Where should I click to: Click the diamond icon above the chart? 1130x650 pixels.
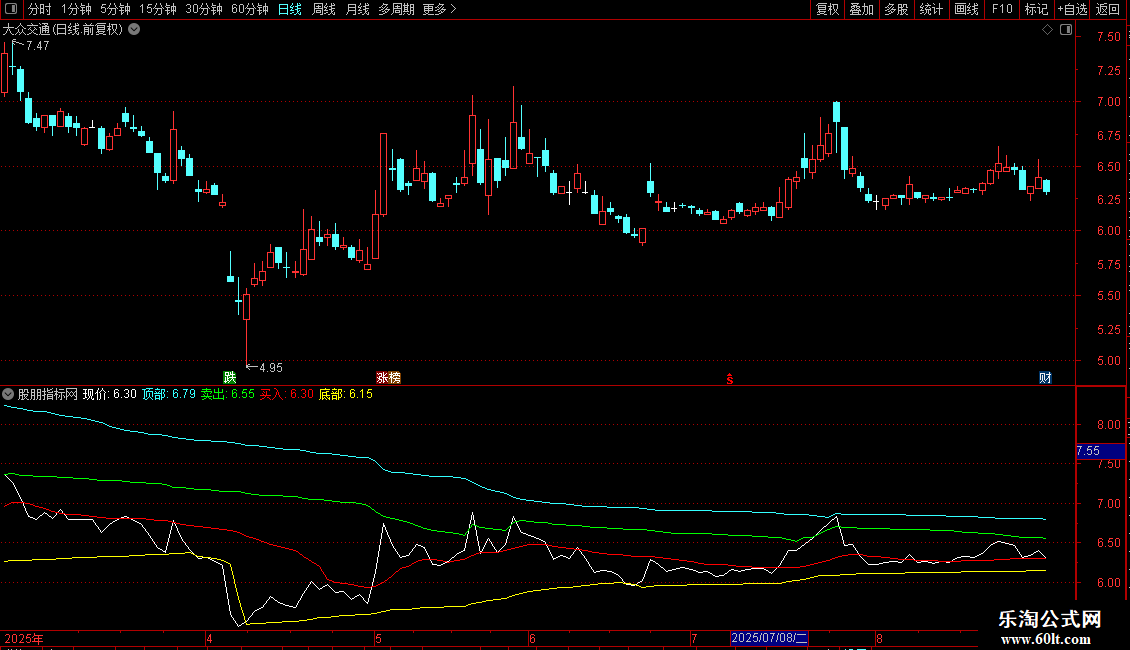[1047, 30]
